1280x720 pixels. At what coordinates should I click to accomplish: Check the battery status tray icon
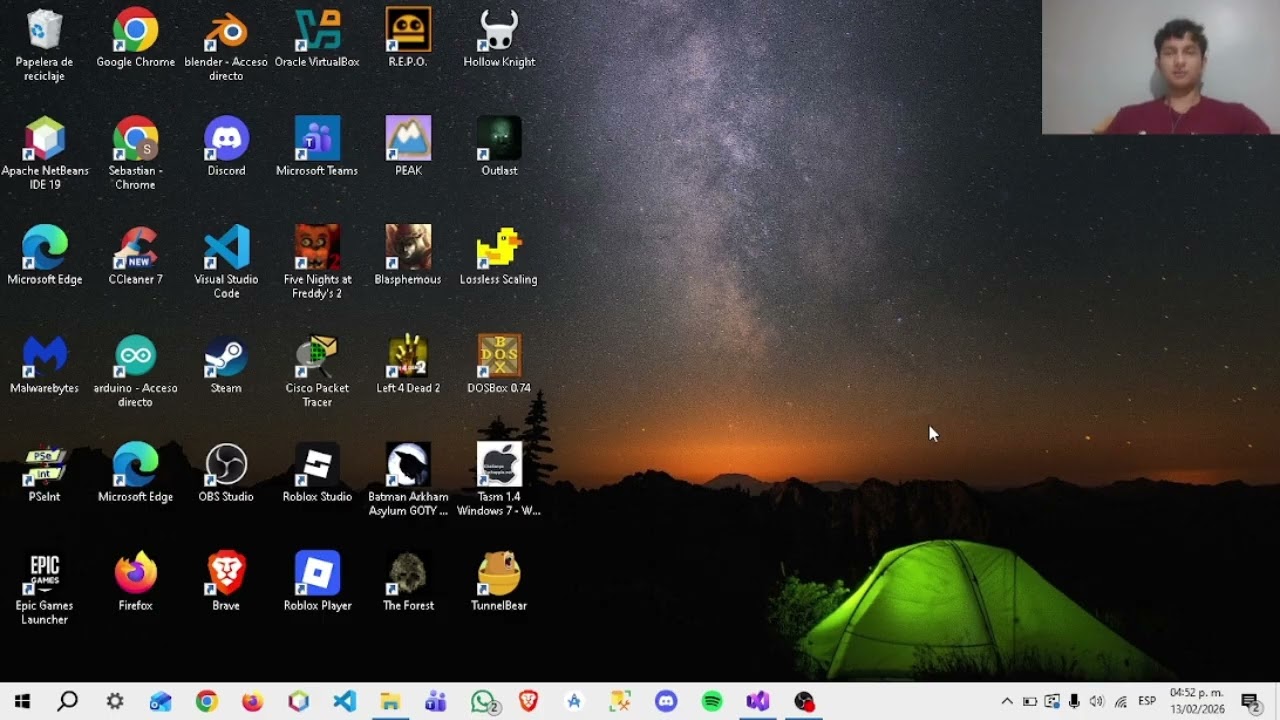(x=1030, y=702)
